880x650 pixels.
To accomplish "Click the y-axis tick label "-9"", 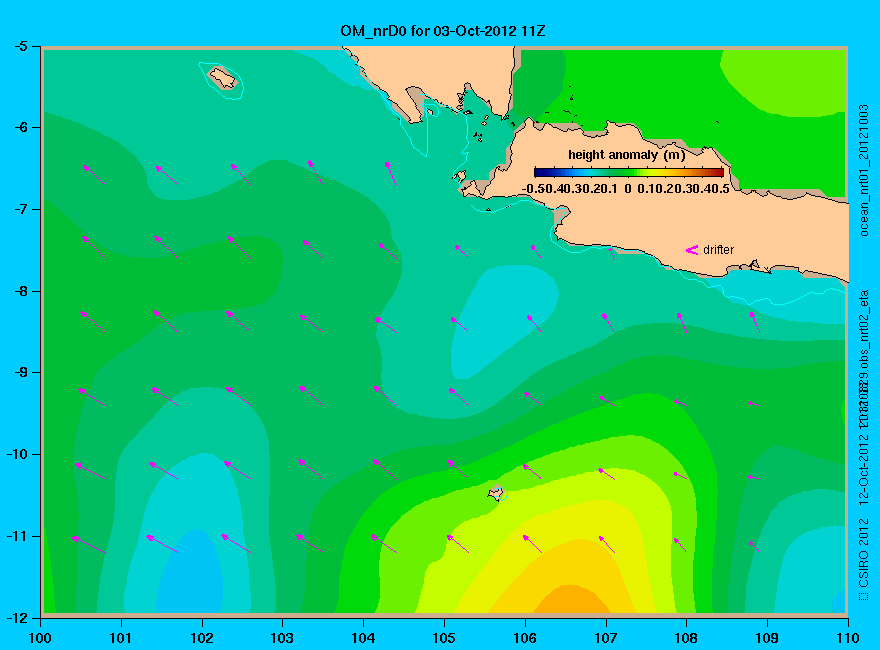I will (x=21, y=372).
